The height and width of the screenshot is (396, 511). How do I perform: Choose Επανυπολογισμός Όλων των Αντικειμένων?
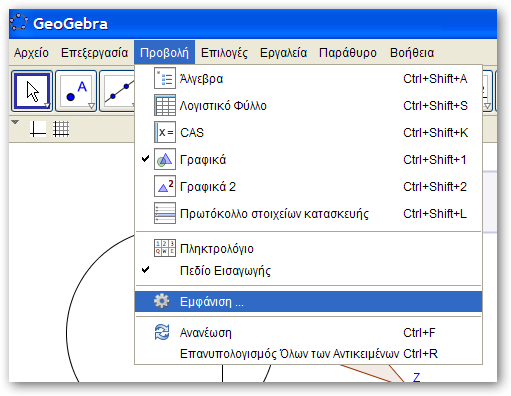(x=308, y=353)
